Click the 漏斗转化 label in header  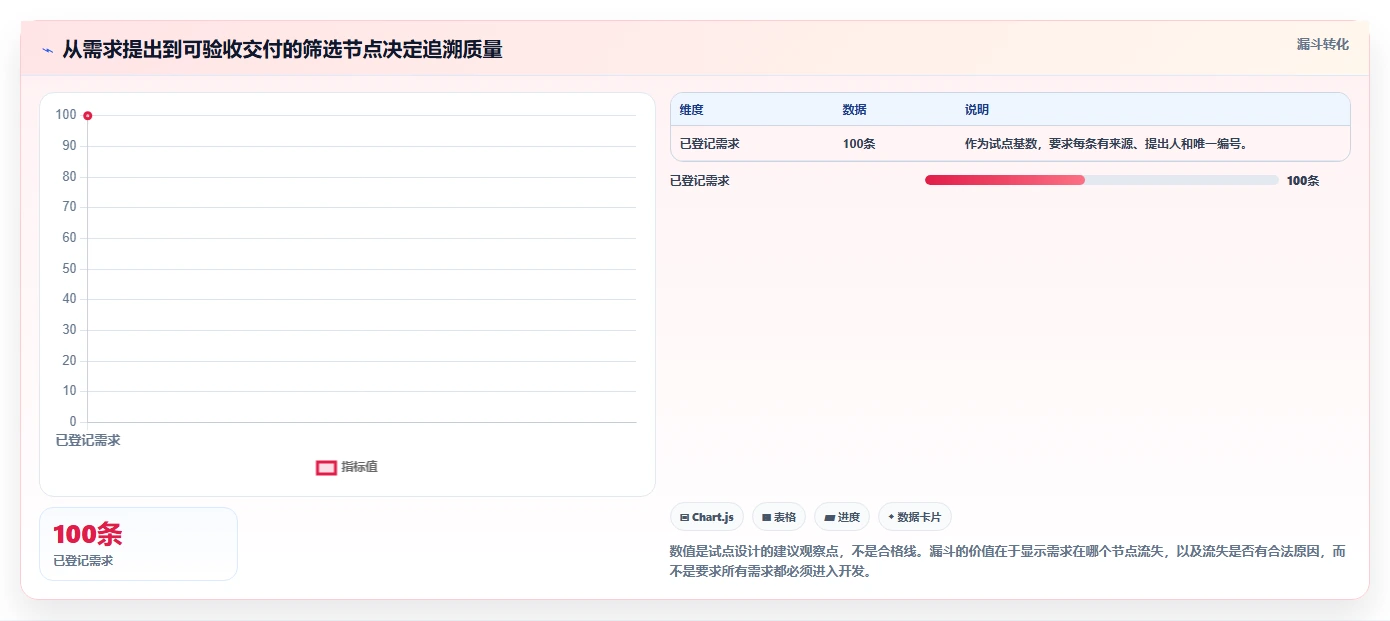tap(1322, 45)
